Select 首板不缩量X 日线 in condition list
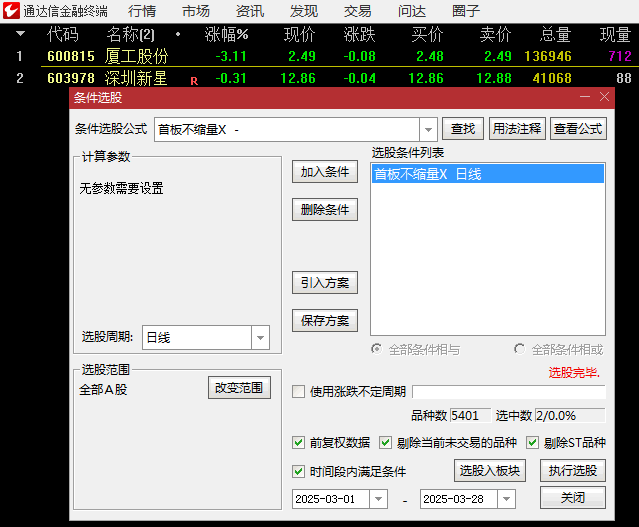The height and width of the screenshot is (527, 639). [488, 174]
